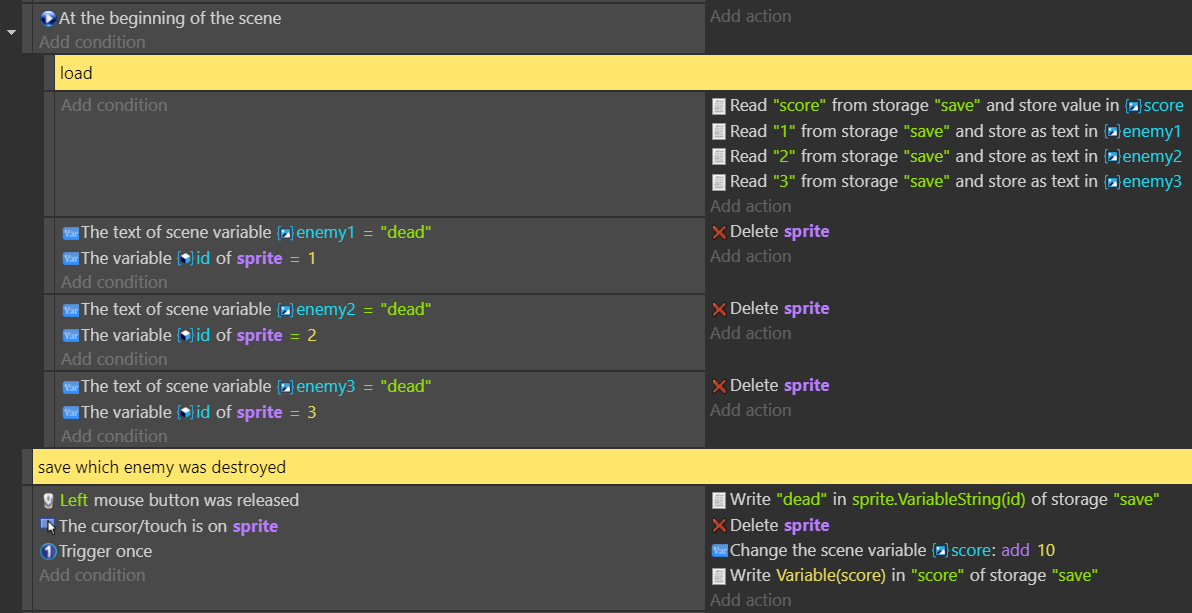Select the 'load' comment block
This screenshot has width=1192, height=613.
tap(623, 73)
